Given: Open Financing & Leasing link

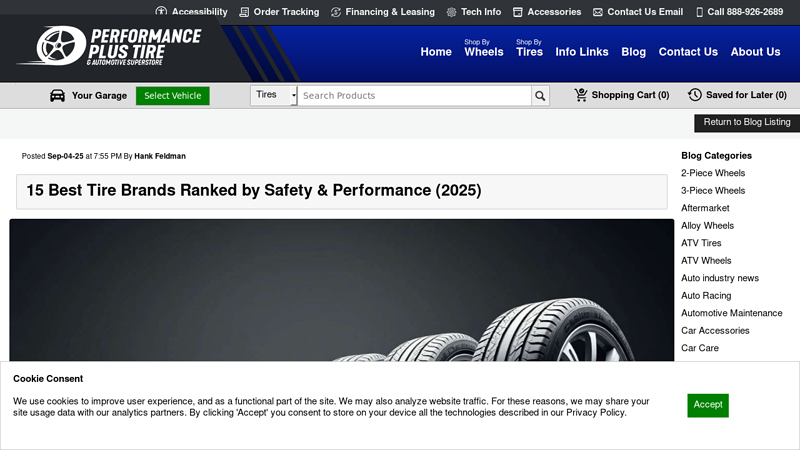Looking at the screenshot, I should pos(390,12).
